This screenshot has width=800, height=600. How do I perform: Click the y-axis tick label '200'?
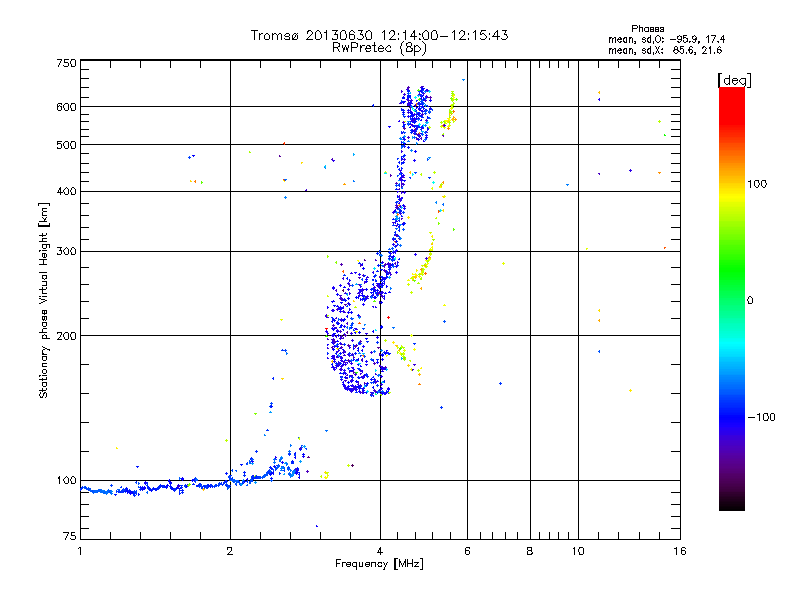[x=66, y=336]
